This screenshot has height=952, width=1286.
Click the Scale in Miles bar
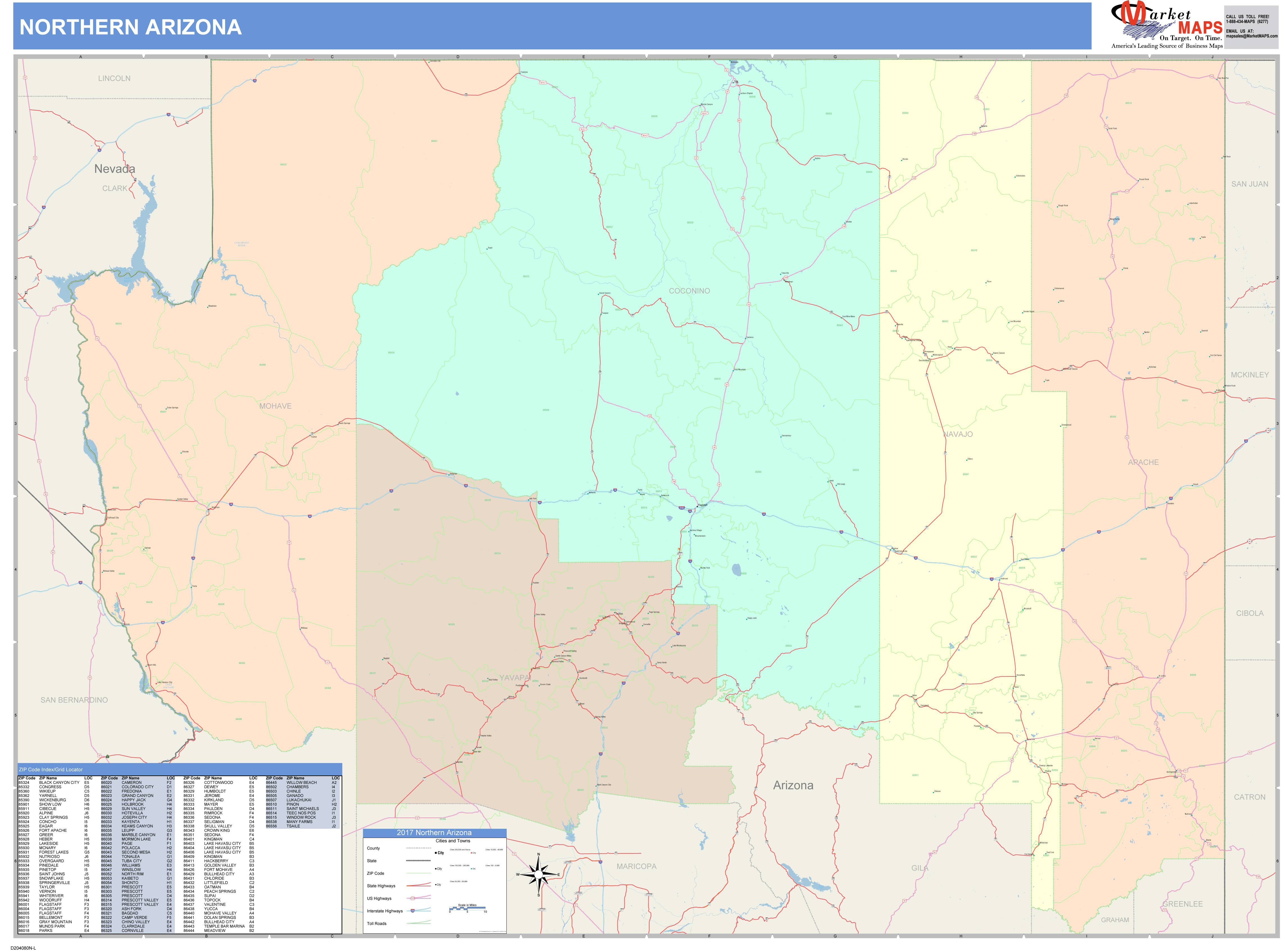[x=467, y=909]
